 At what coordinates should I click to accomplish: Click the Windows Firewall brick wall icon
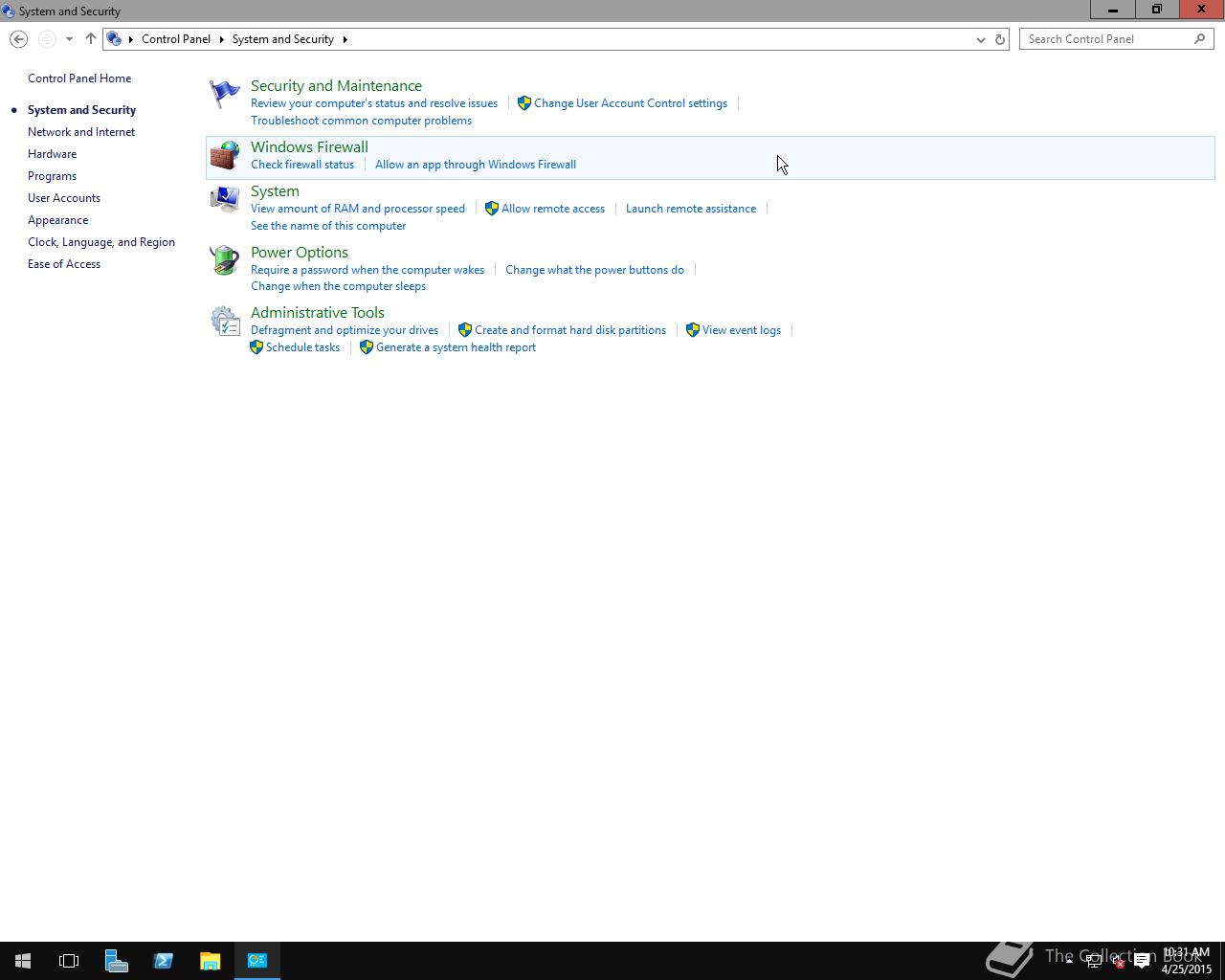point(224,155)
